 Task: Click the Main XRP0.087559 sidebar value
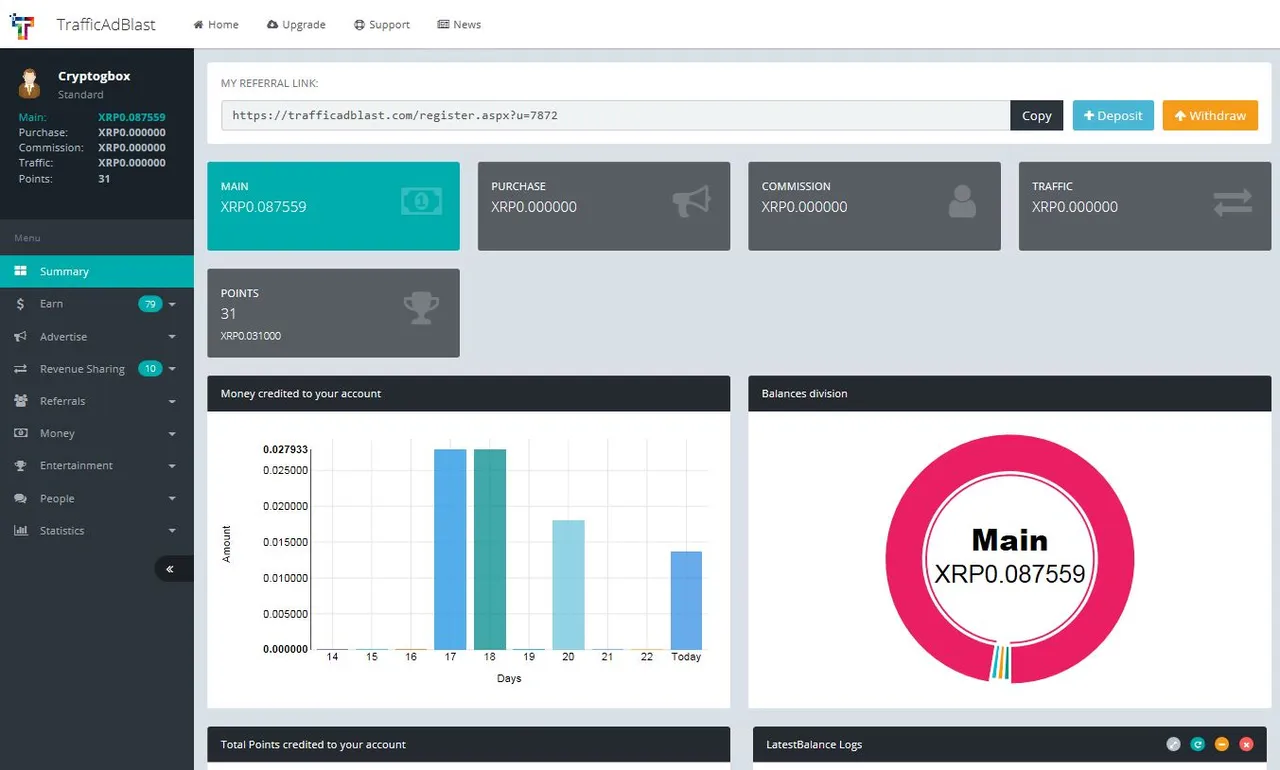tap(132, 117)
